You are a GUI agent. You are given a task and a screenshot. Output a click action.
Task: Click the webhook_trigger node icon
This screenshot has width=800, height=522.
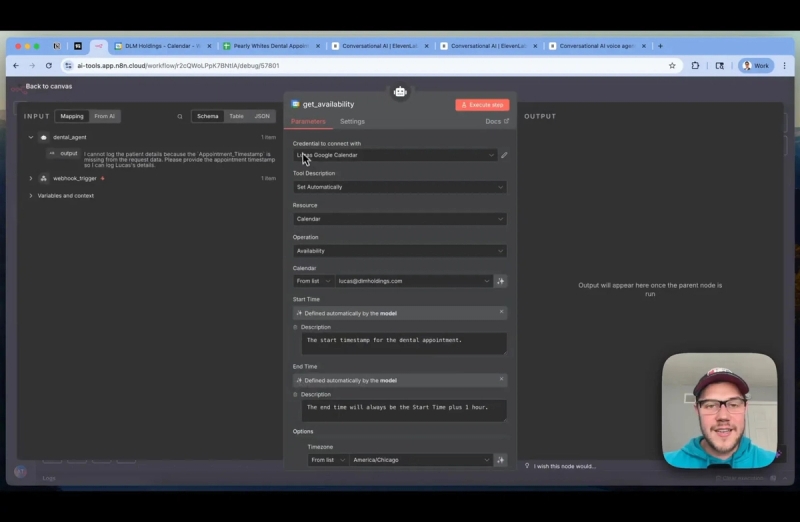[44, 178]
